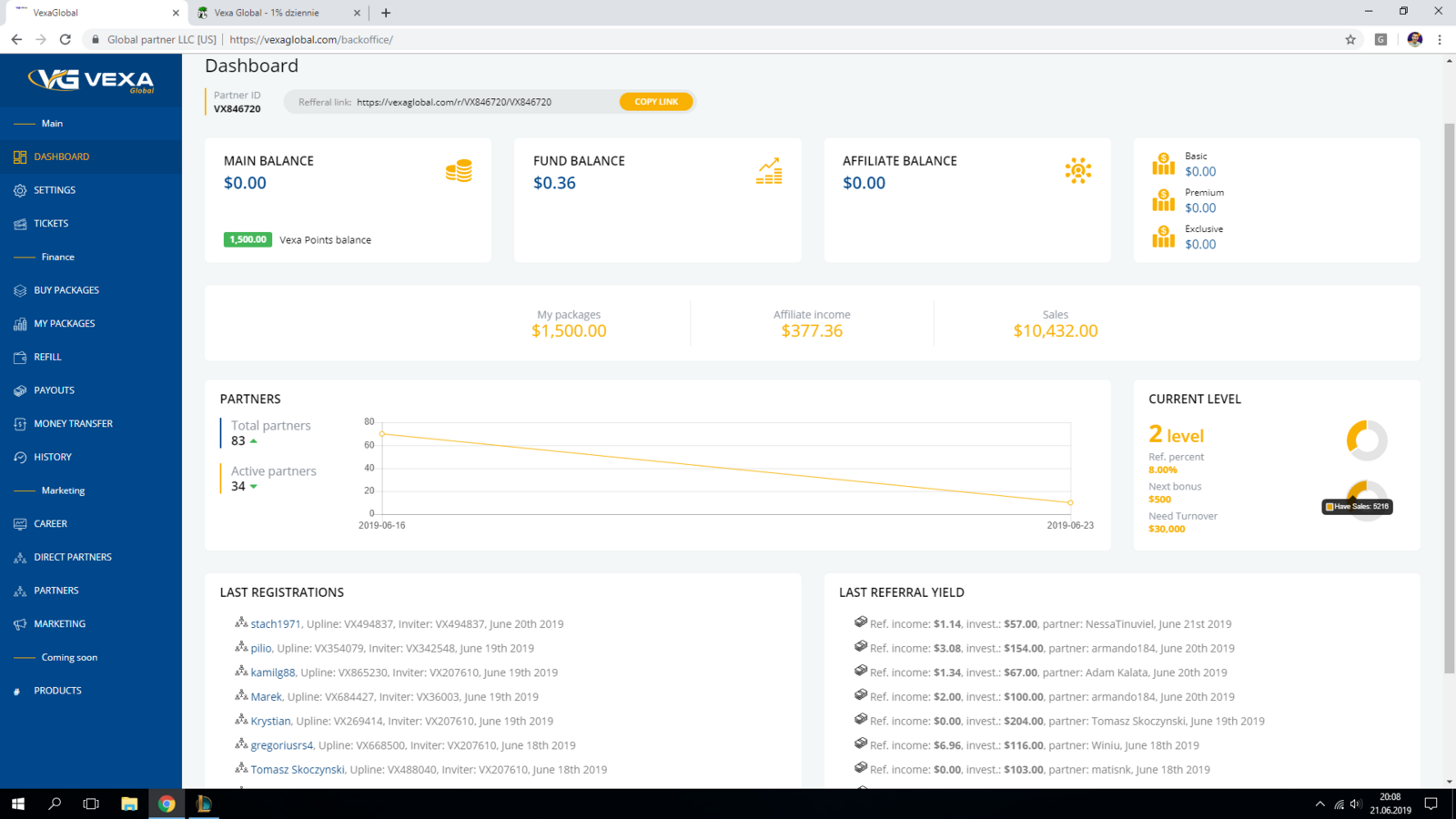Click the $377.36 Affiliate income value
This screenshot has width=1456, height=819.
812,331
